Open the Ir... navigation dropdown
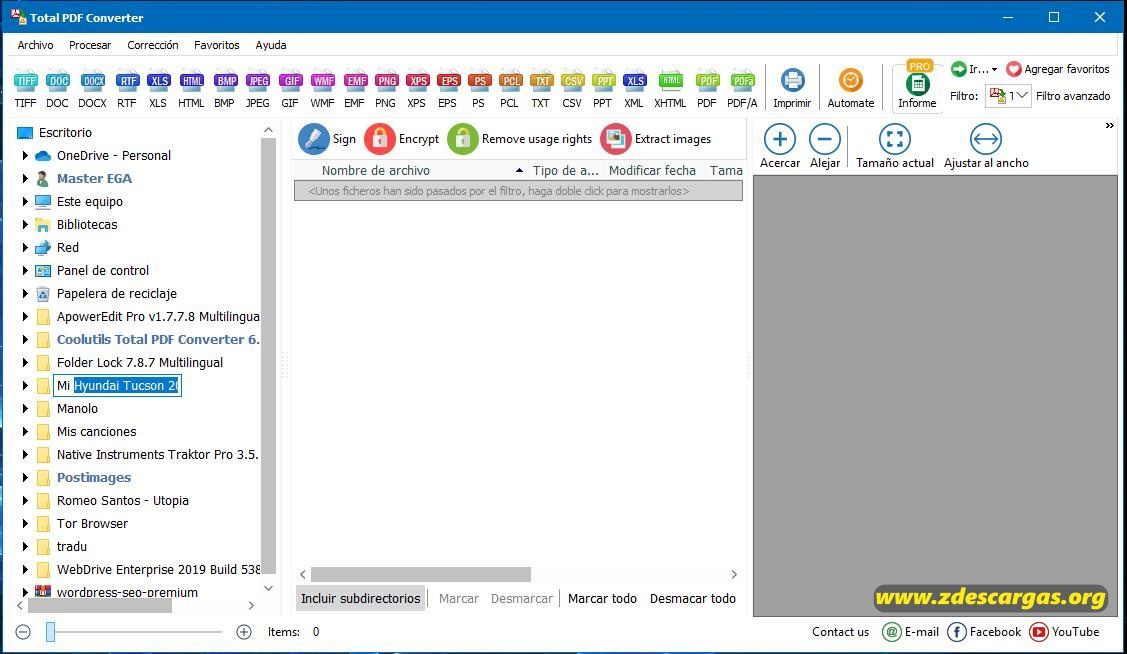The width and height of the screenshot is (1127, 654). [x=974, y=69]
